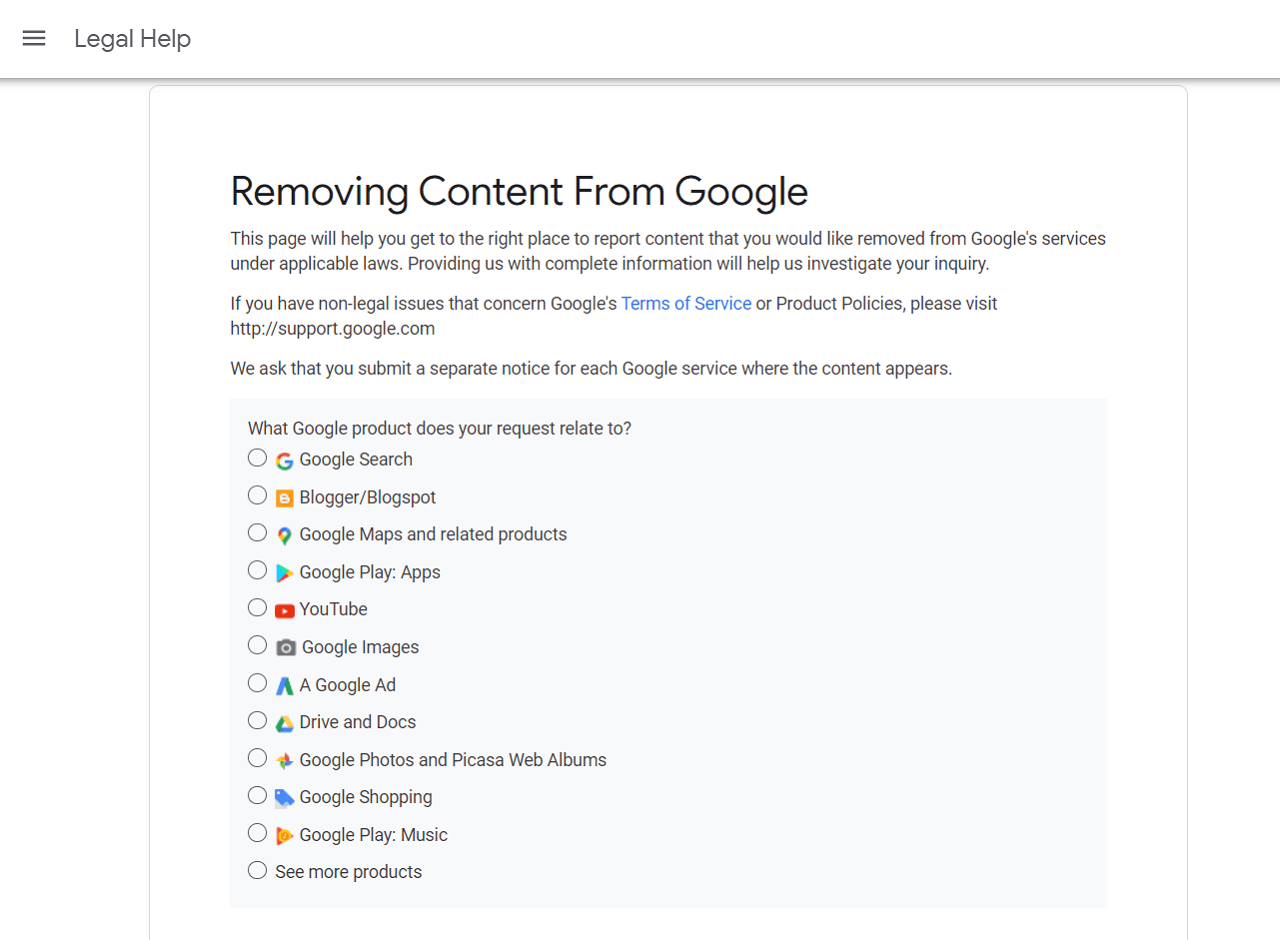Select the A Google Ad radio button
The height and width of the screenshot is (940, 1280).
pyautogui.click(x=258, y=683)
